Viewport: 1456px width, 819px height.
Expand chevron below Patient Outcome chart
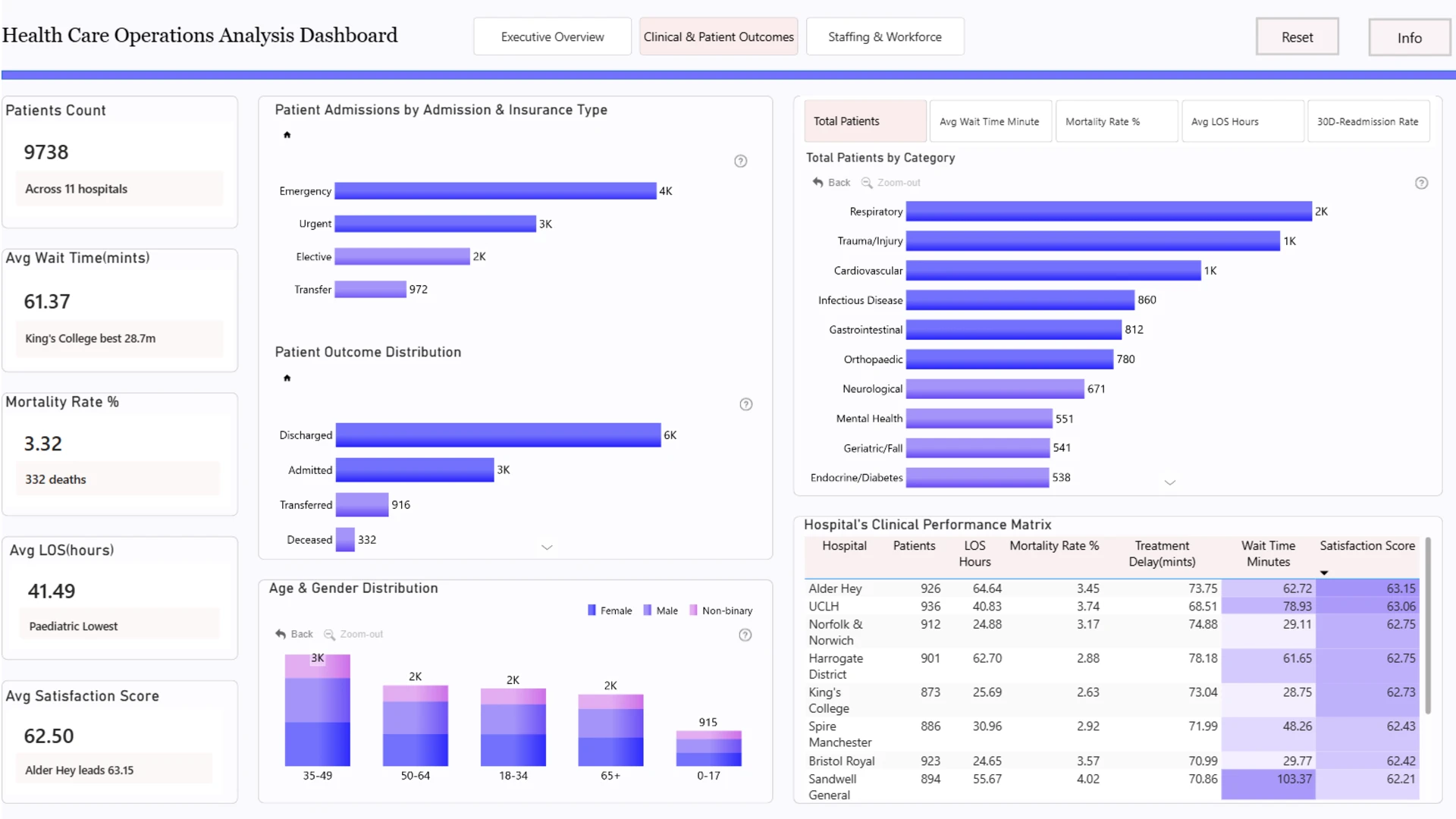click(547, 547)
